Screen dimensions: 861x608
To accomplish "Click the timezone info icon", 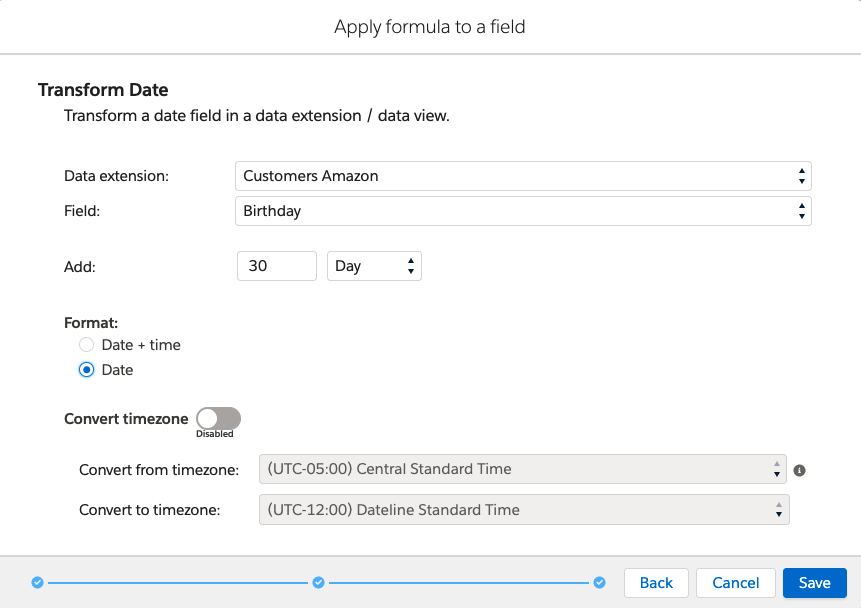I will pos(800,470).
